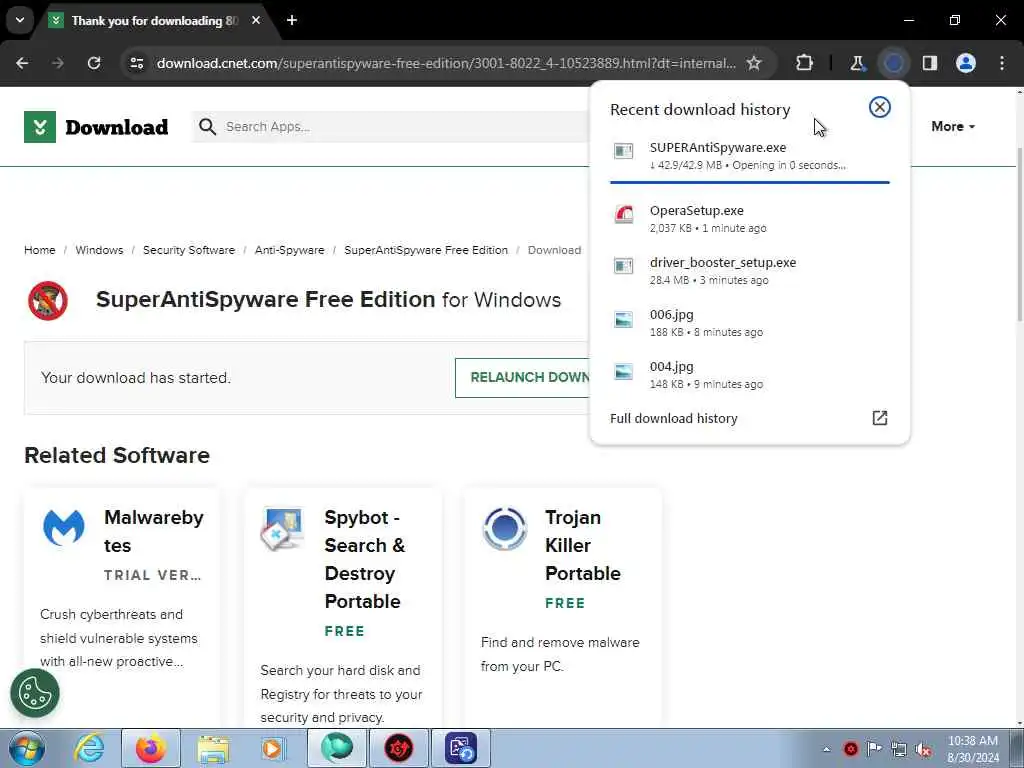Click the SUPERAntiSpyware download progress bar
Screen dimensions: 1024x768
pos(750,182)
